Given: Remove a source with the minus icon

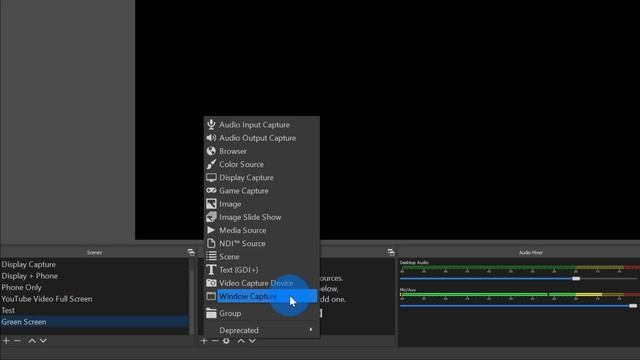Looking at the screenshot, I should pos(215,340).
